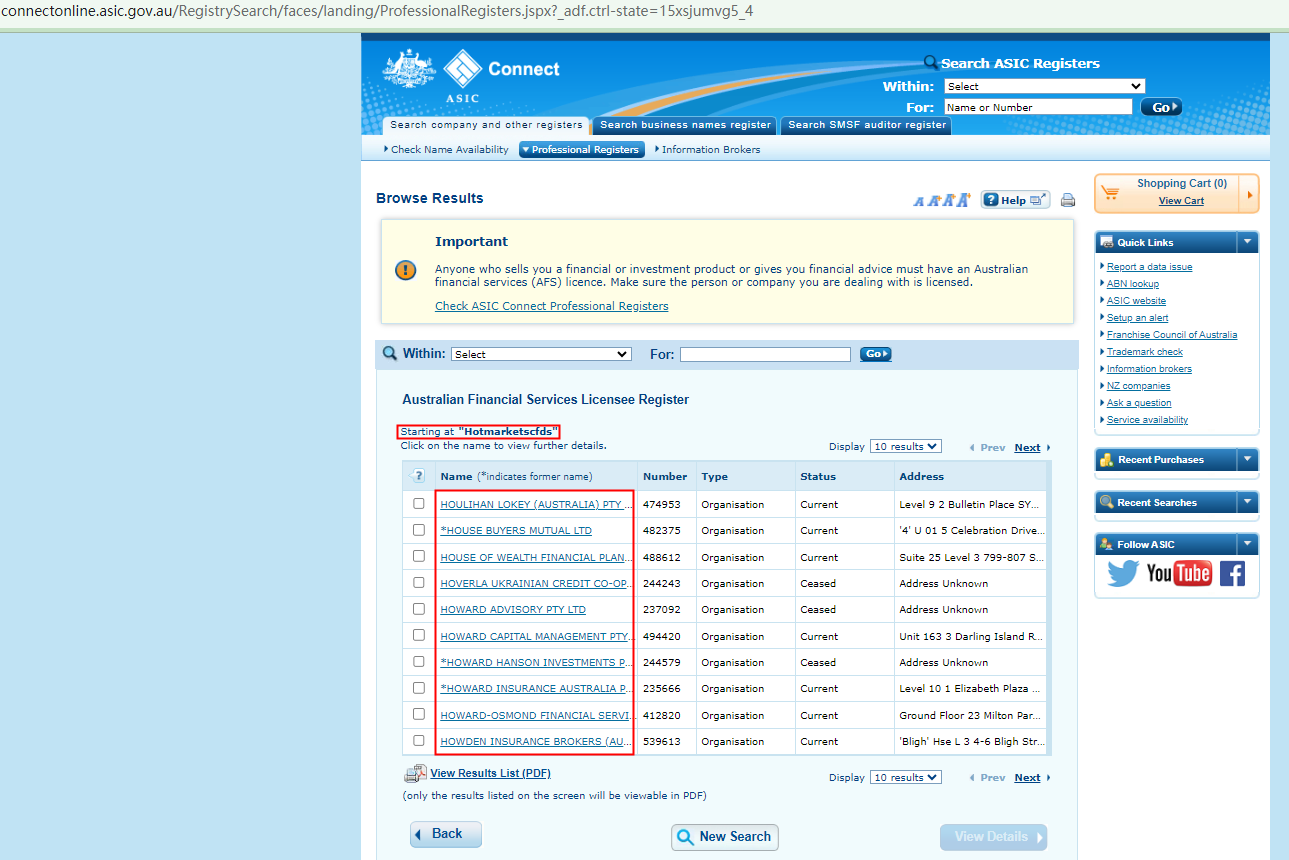
Task: Tick the HOWARD ADVISORY PTY LTD checkbox
Action: pos(419,609)
